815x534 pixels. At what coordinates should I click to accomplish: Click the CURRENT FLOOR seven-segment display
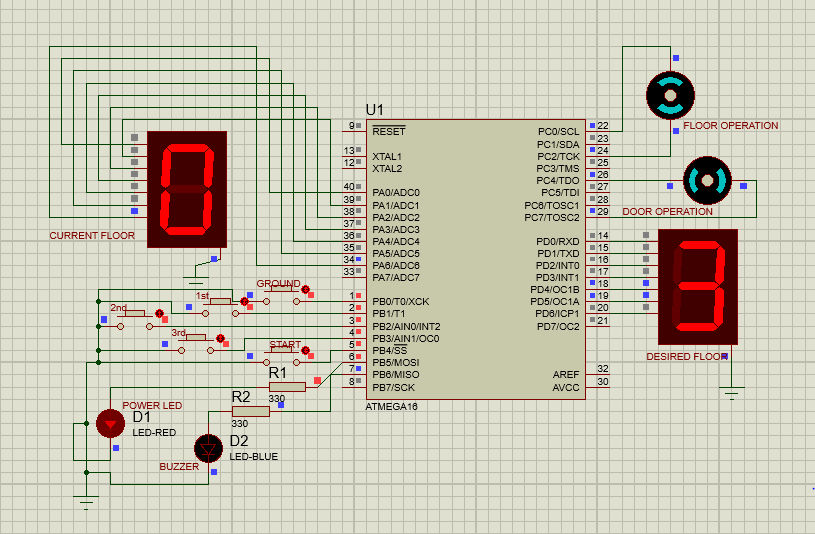(x=187, y=189)
